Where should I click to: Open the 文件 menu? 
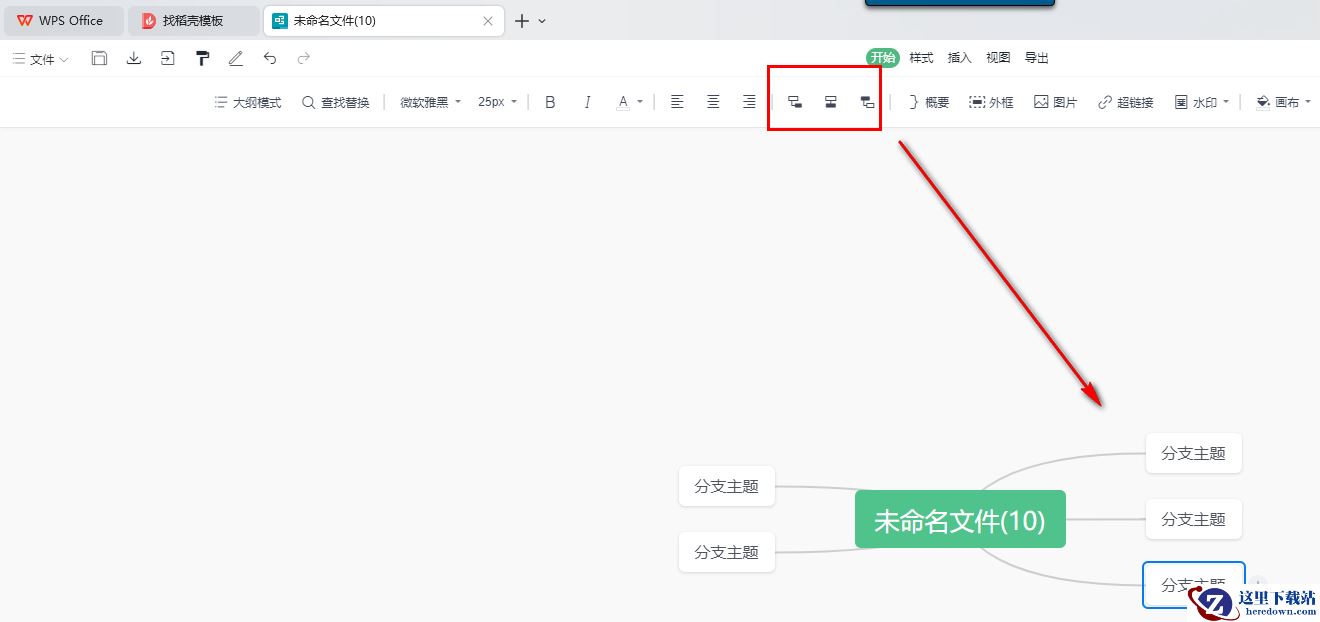(x=40, y=59)
